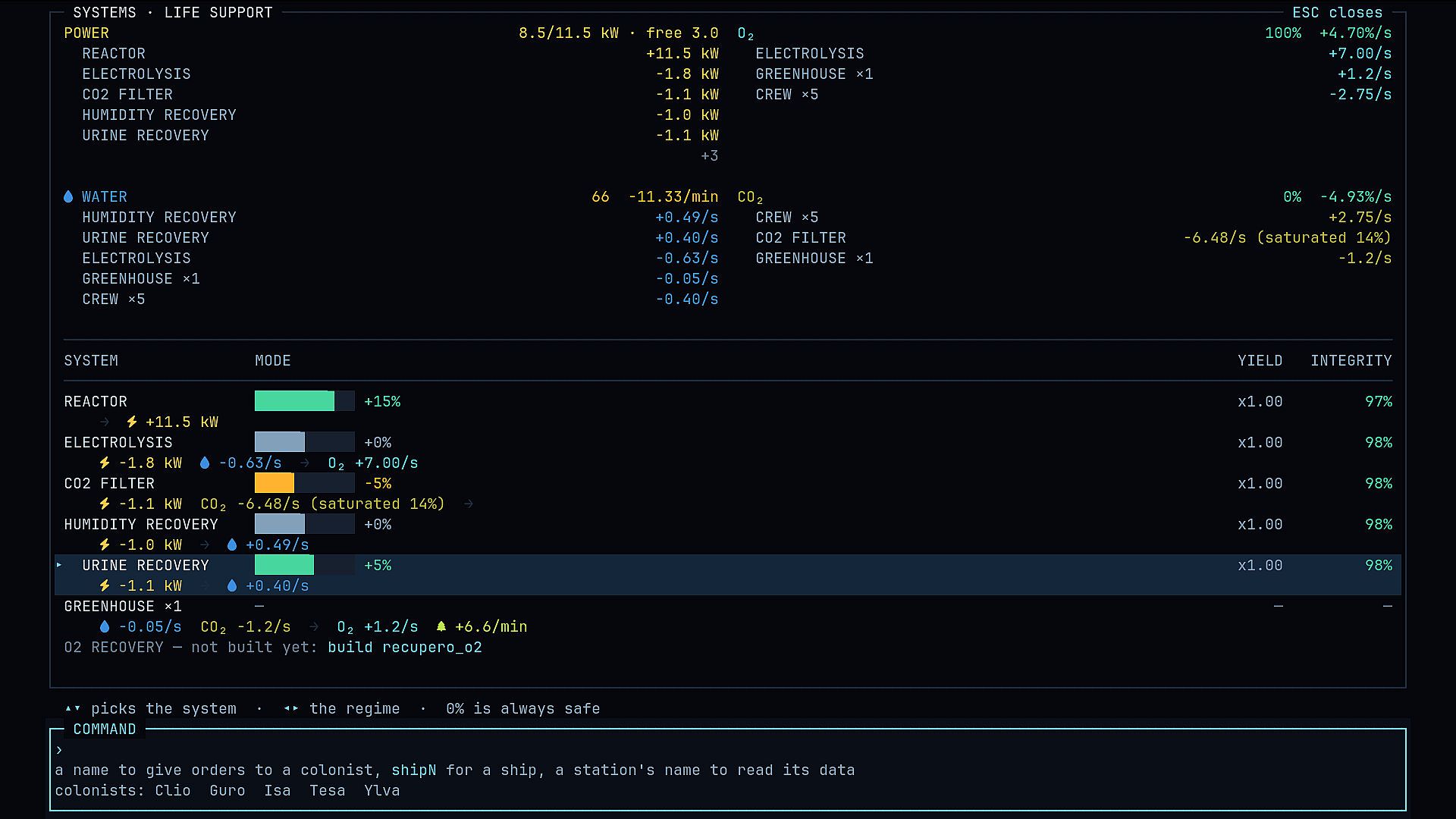This screenshot has height=819, width=1456.
Task: Click the water drop icon in GREENHOUSE detail line
Action: [x=105, y=626]
